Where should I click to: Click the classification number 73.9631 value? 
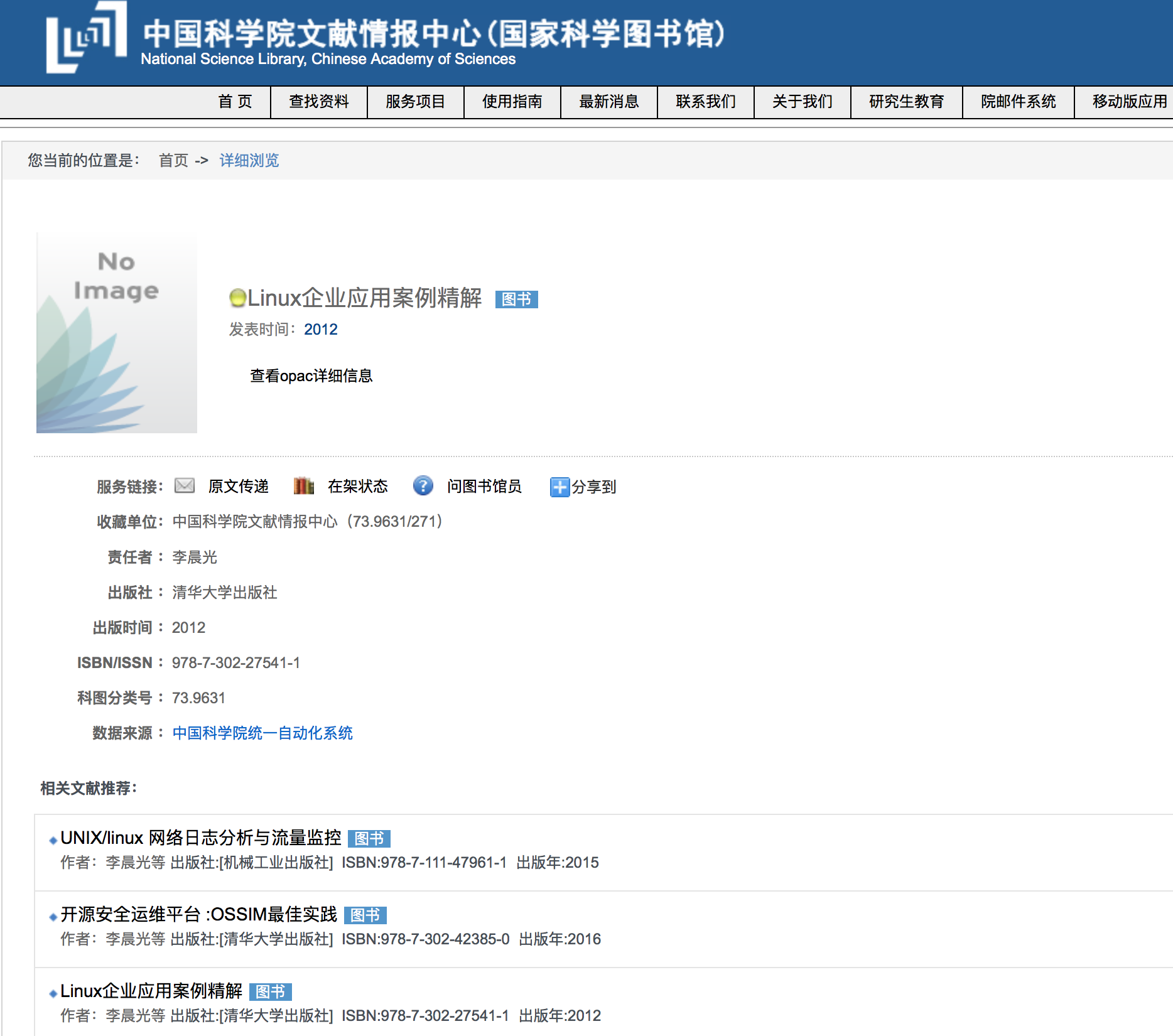click(198, 698)
